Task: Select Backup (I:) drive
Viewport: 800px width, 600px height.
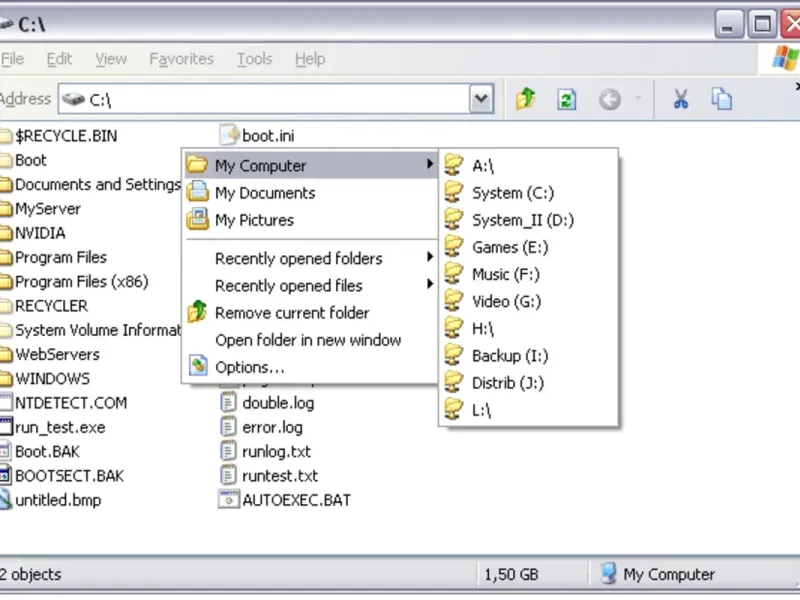Action: [x=529, y=355]
